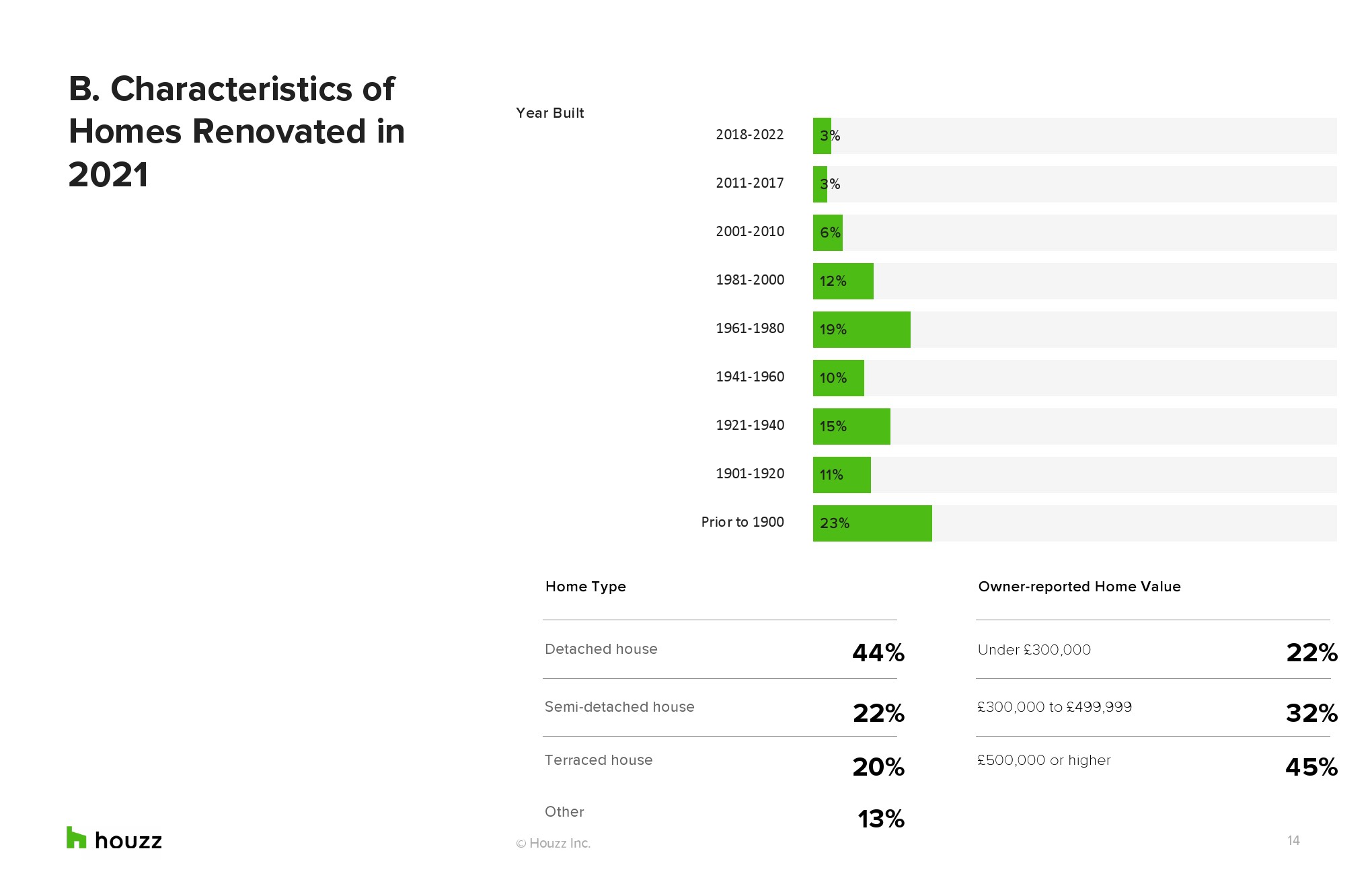Select the Semi-detached house label
This screenshot has height=888, width=1372.
[619, 707]
